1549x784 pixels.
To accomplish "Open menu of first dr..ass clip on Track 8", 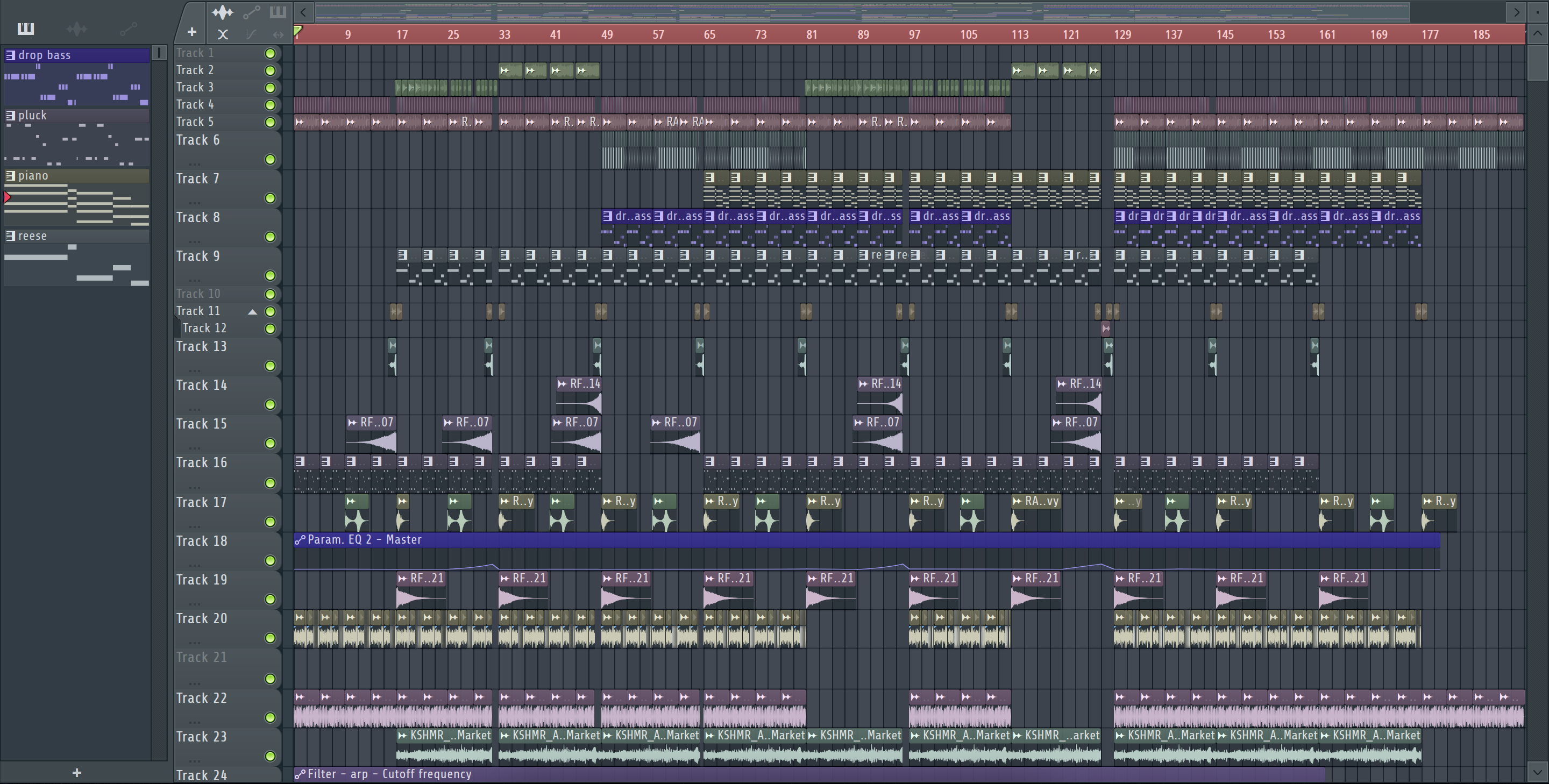I will point(607,216).
